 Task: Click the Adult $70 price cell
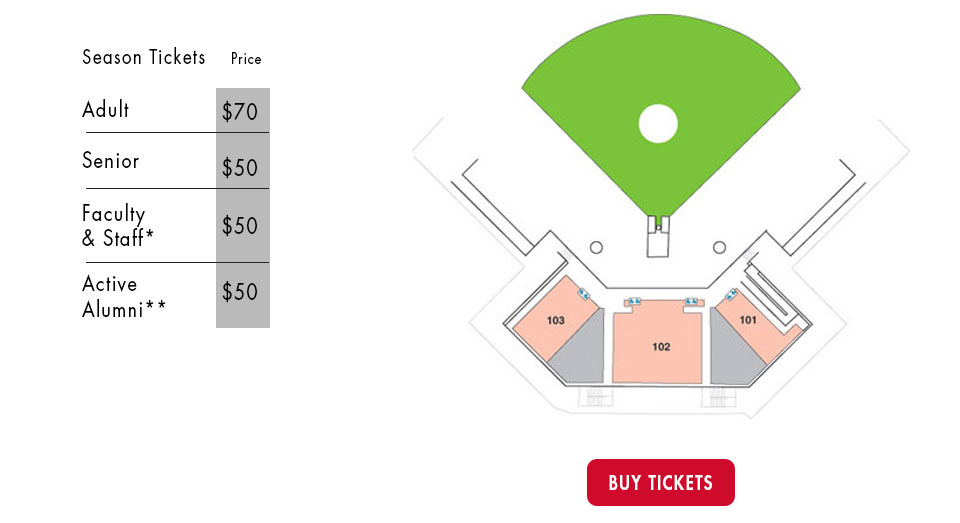tap(242, 110)
